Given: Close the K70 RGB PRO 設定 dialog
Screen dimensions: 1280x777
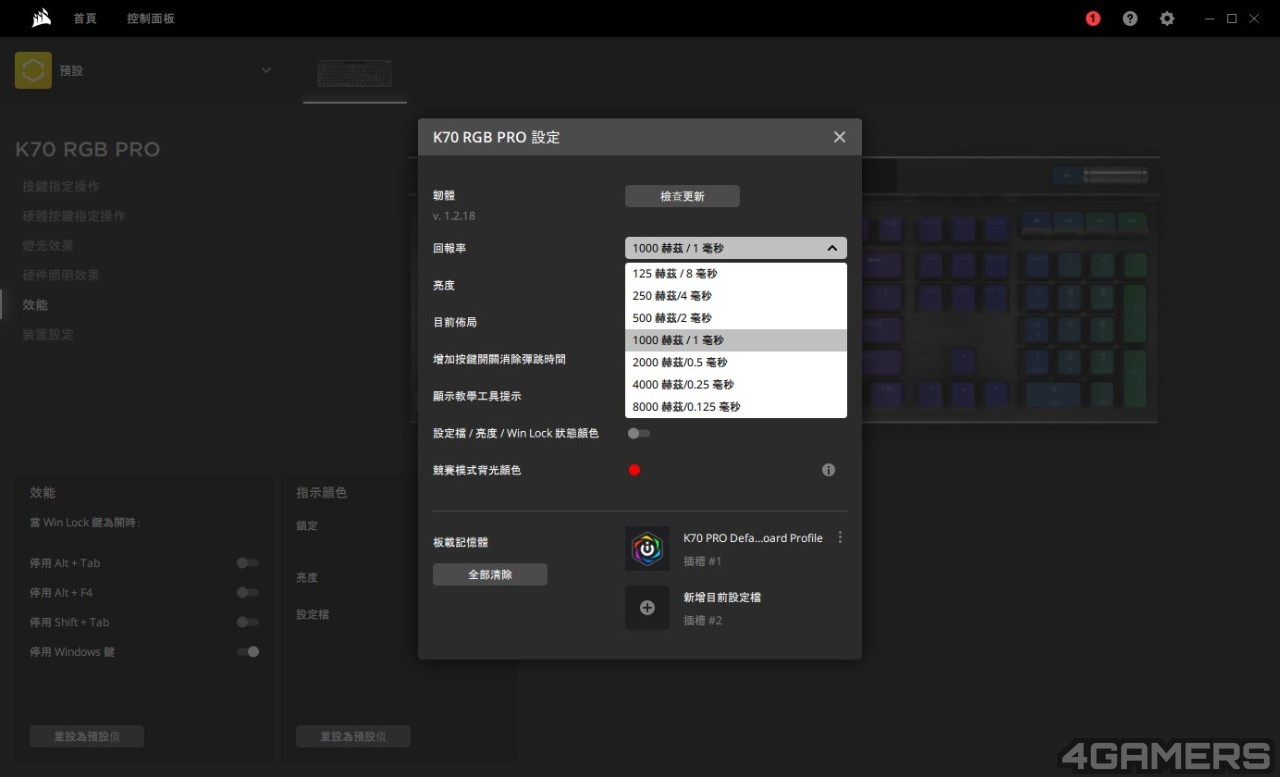Looking at the screenshot, I should tap(840, 137).
